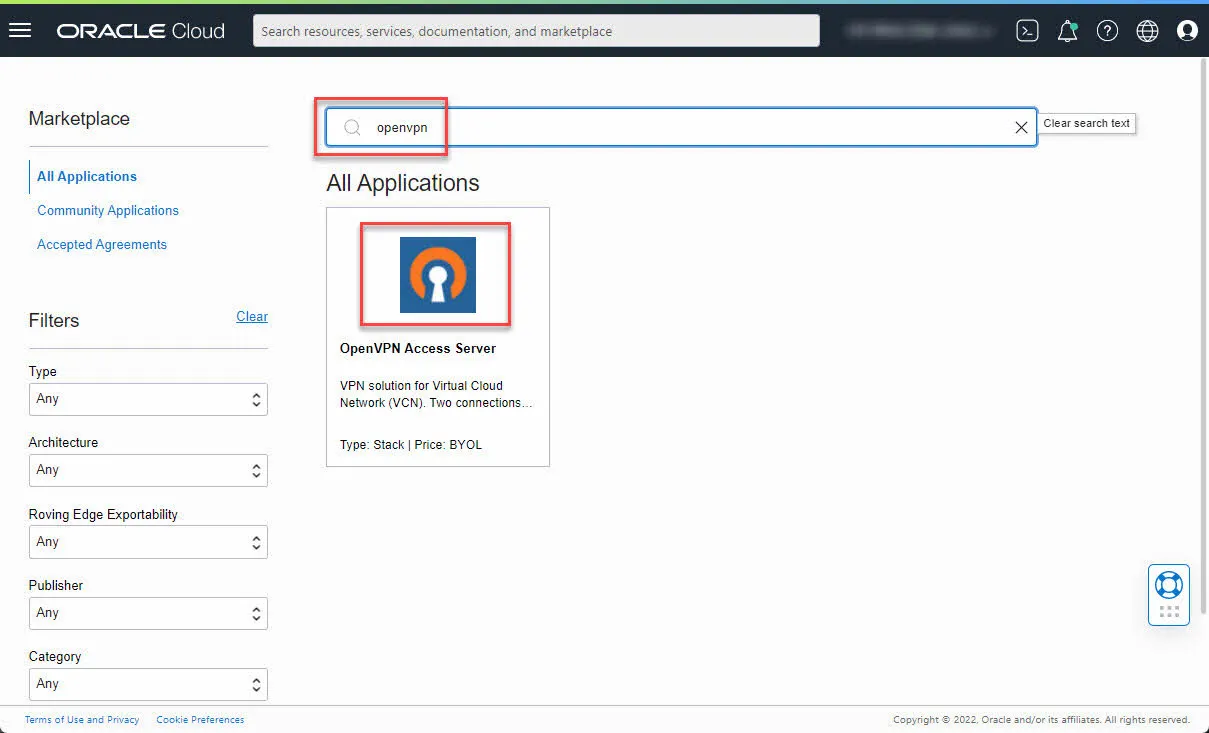Expand the Roving Edge Exportability dropdown
Screen dimensions: 1209x733
click(x=148, y=542)
